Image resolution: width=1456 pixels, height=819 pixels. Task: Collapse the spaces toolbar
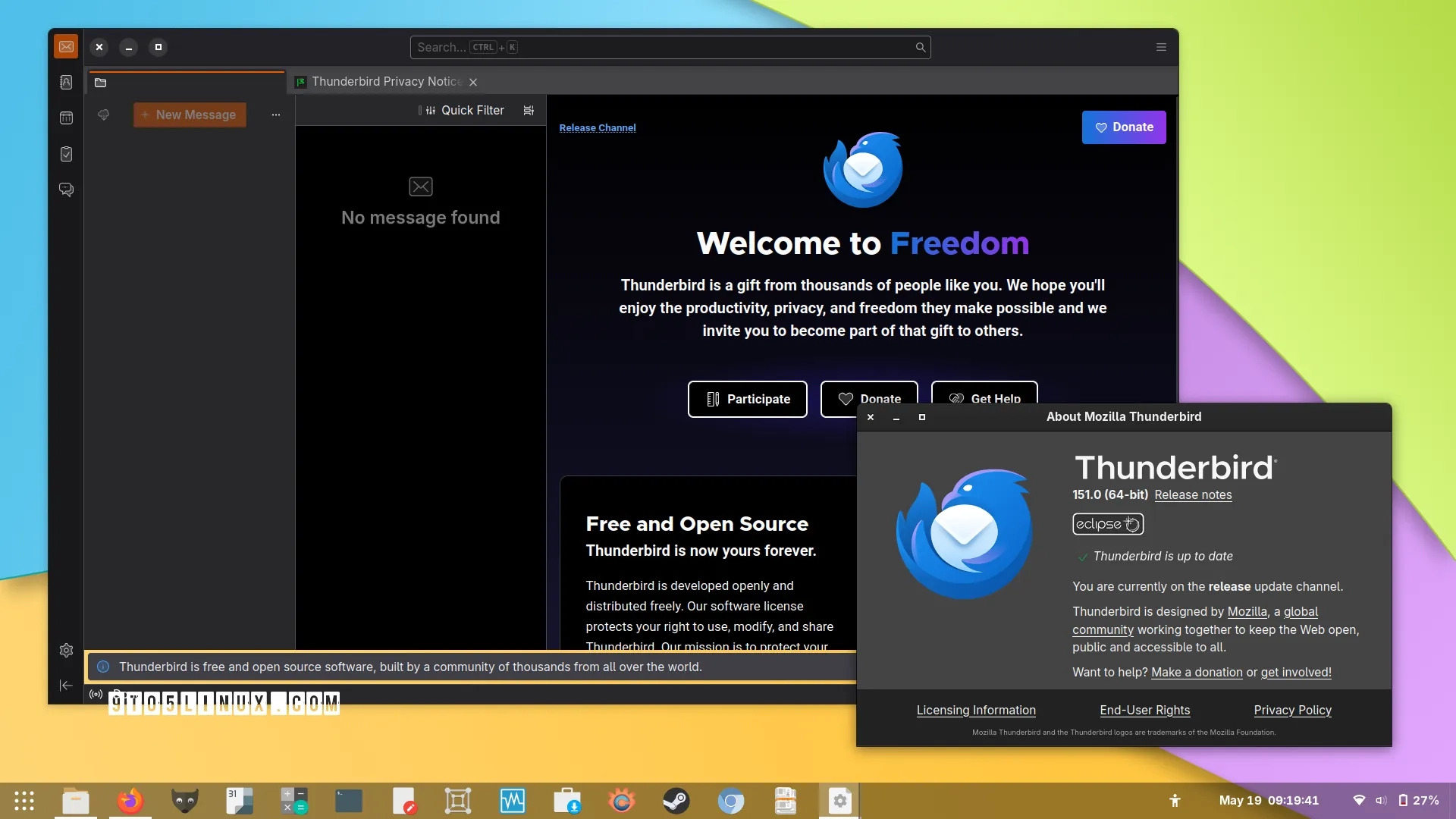coord(66,686)
